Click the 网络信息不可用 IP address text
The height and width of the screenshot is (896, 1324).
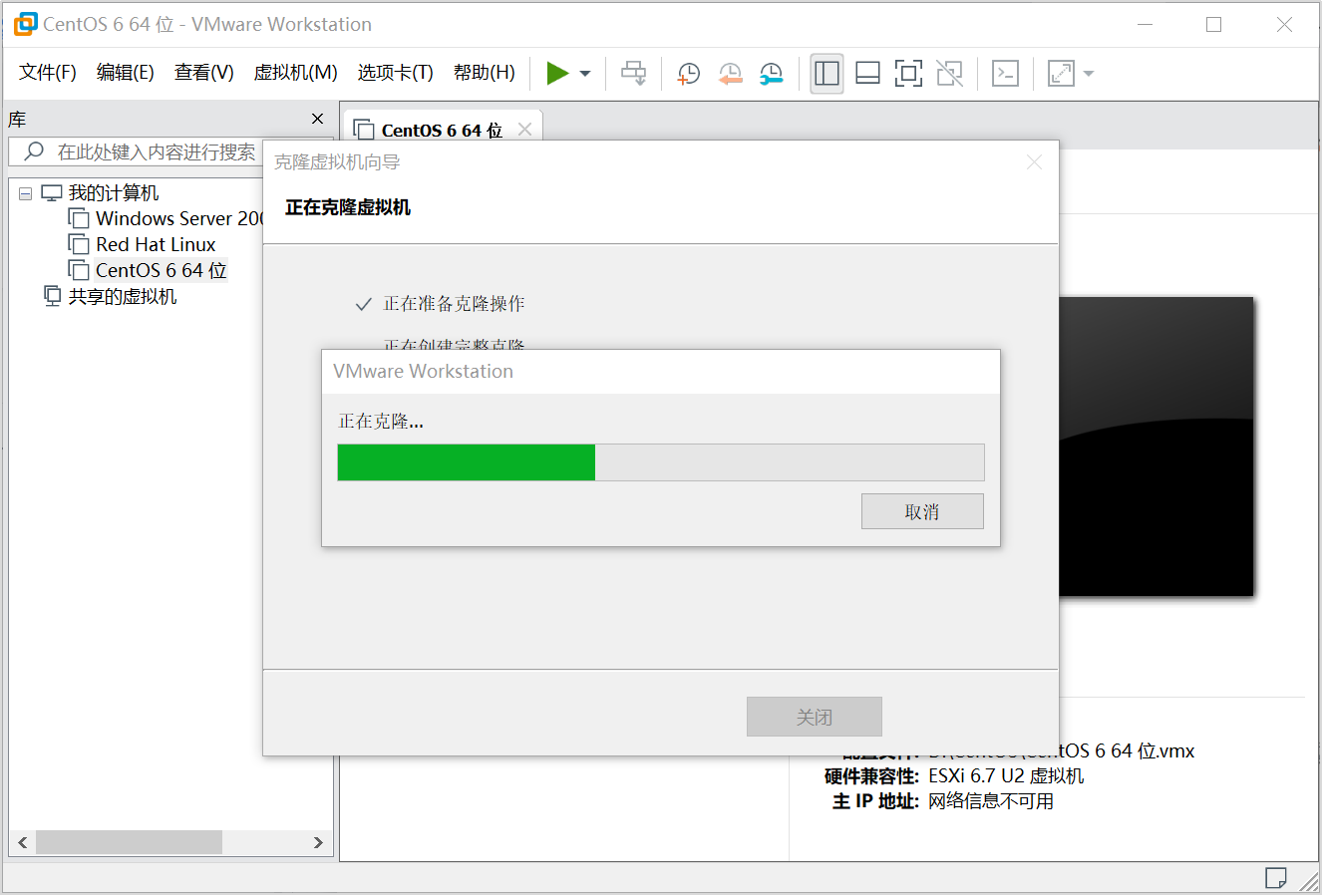(991, 801)
